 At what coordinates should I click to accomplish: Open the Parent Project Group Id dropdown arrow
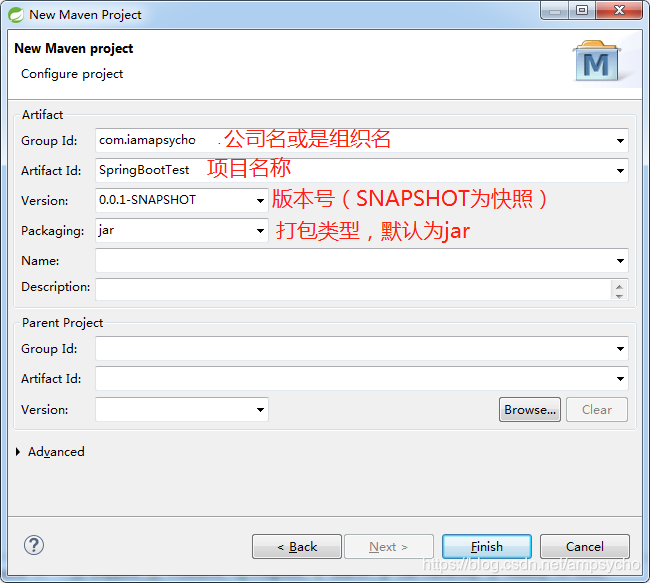[620, 349]
